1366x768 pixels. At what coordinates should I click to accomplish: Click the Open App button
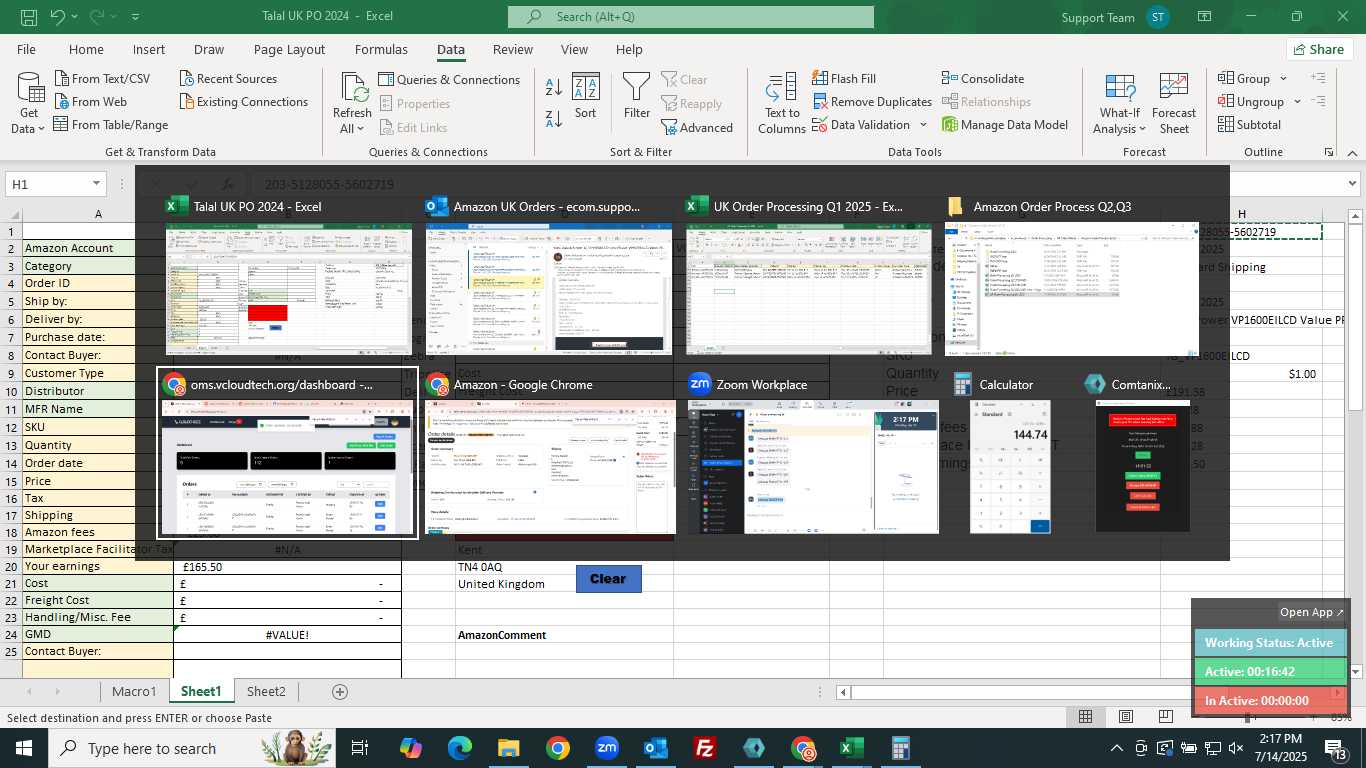click(x=1312, y=612)
